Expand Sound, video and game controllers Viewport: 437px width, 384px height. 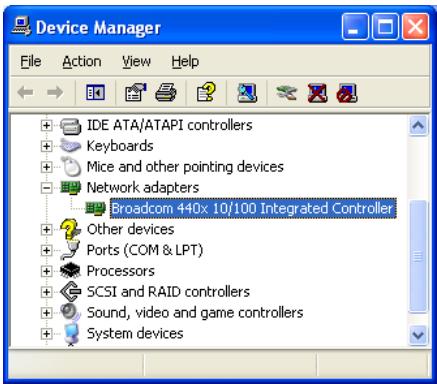(x=46, y=313)
